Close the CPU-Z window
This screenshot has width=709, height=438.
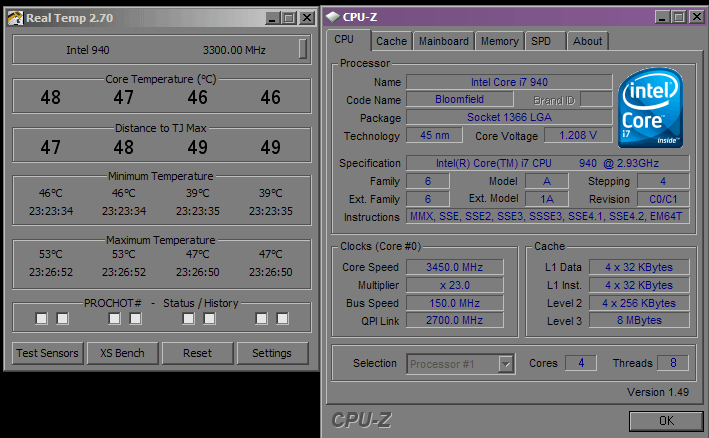tap(697, 17)
